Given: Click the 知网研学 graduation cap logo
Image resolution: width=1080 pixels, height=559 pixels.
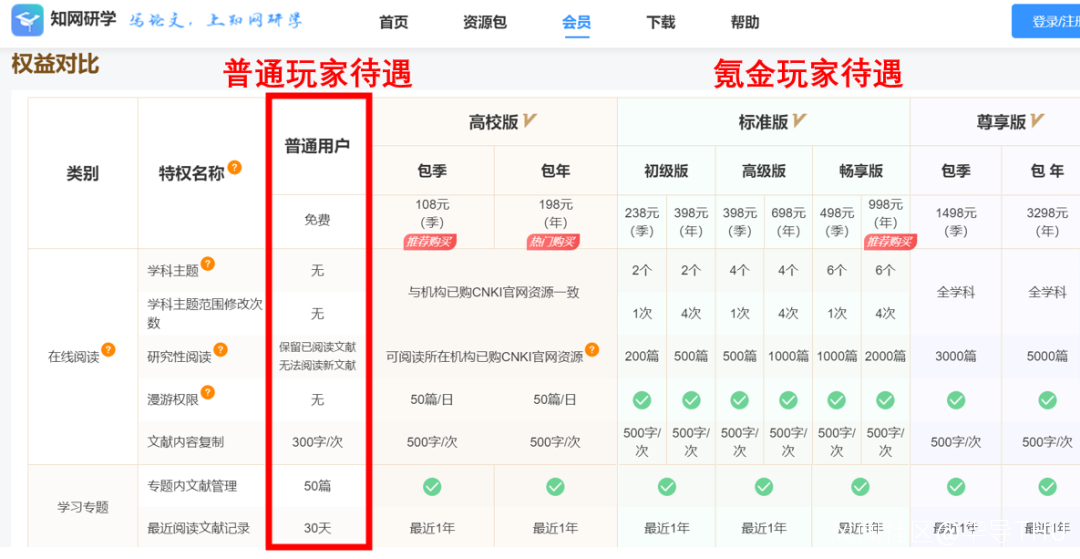Looking at the screenshot, I should (x=28, y=21).
